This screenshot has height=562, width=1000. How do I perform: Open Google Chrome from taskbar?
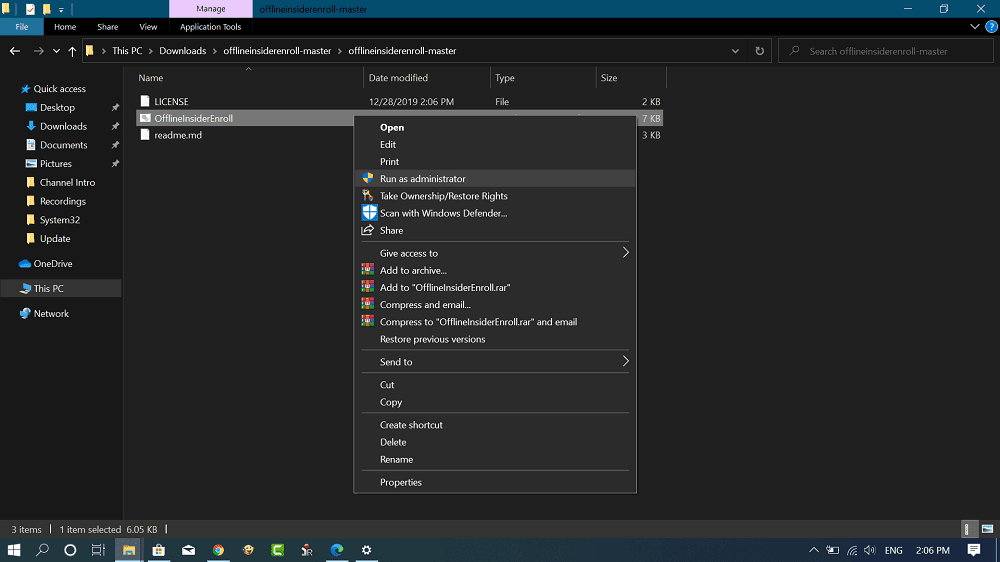click(218, 550)
